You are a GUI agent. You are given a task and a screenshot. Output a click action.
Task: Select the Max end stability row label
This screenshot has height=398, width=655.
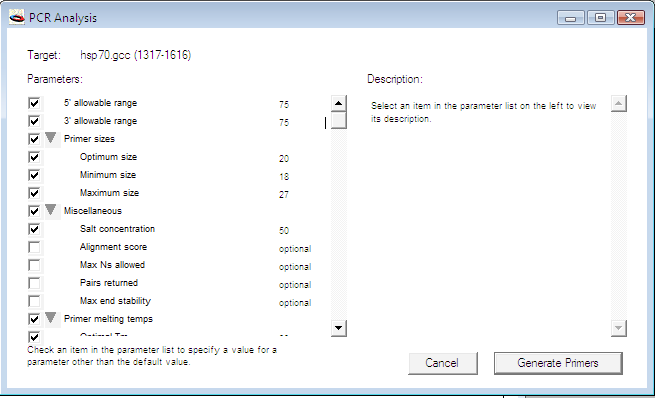click(x=115, y=301)
